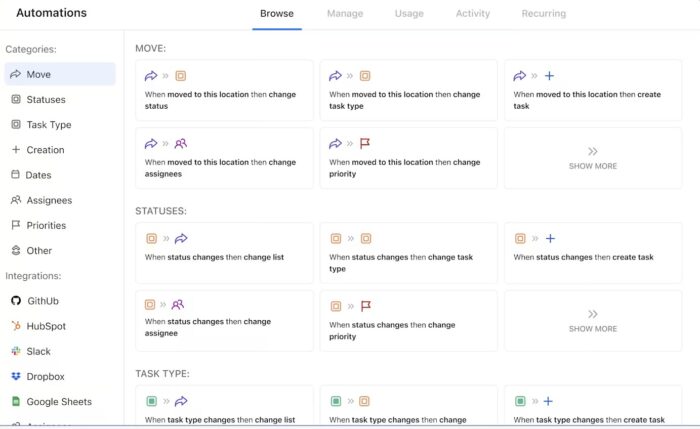Expand Show More in the Move section
The image size is (700, 429).
592,157
